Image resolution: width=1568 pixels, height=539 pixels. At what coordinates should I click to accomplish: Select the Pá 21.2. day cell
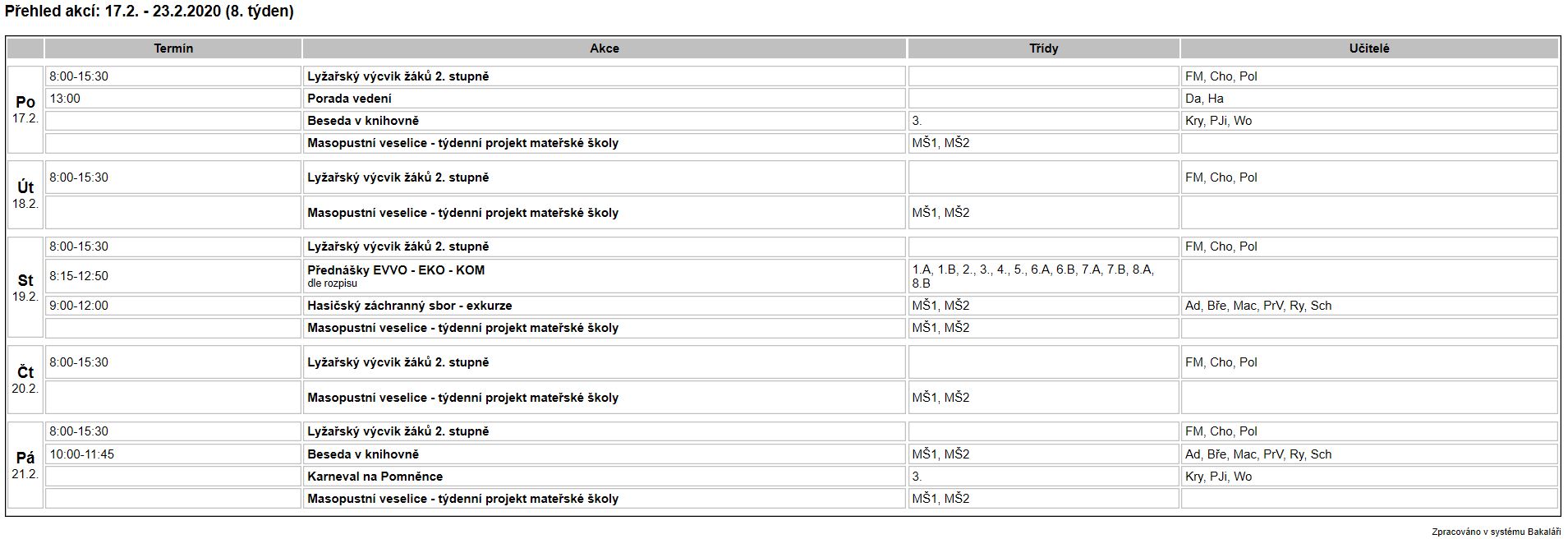coord(25,465)
